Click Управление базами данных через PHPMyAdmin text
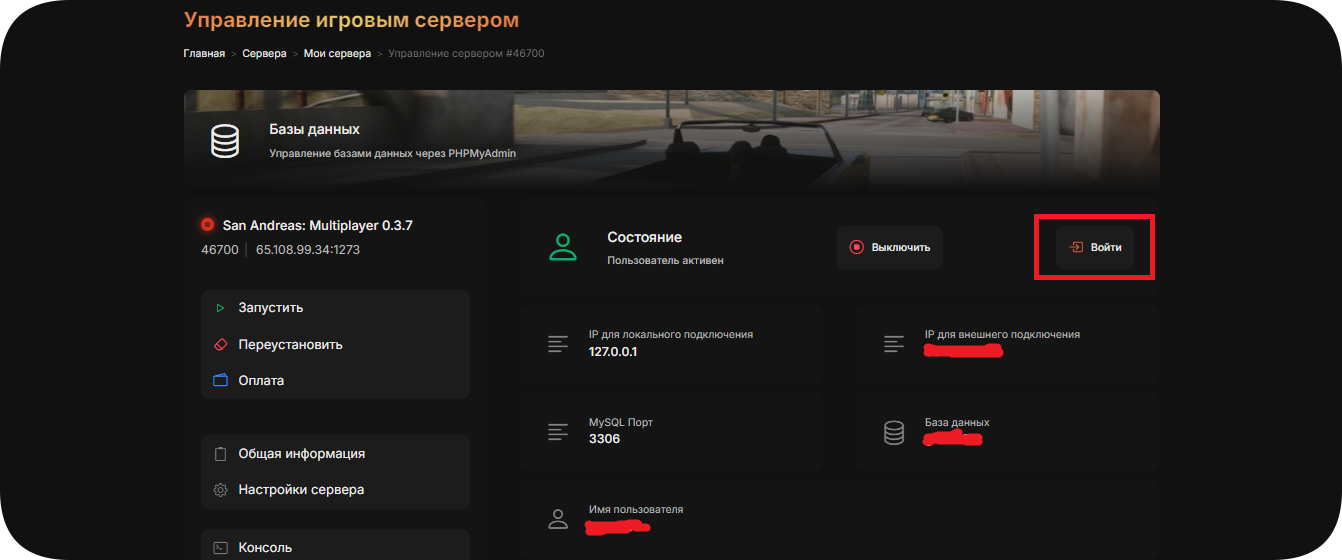The image size is (1342, 560). 393,154
